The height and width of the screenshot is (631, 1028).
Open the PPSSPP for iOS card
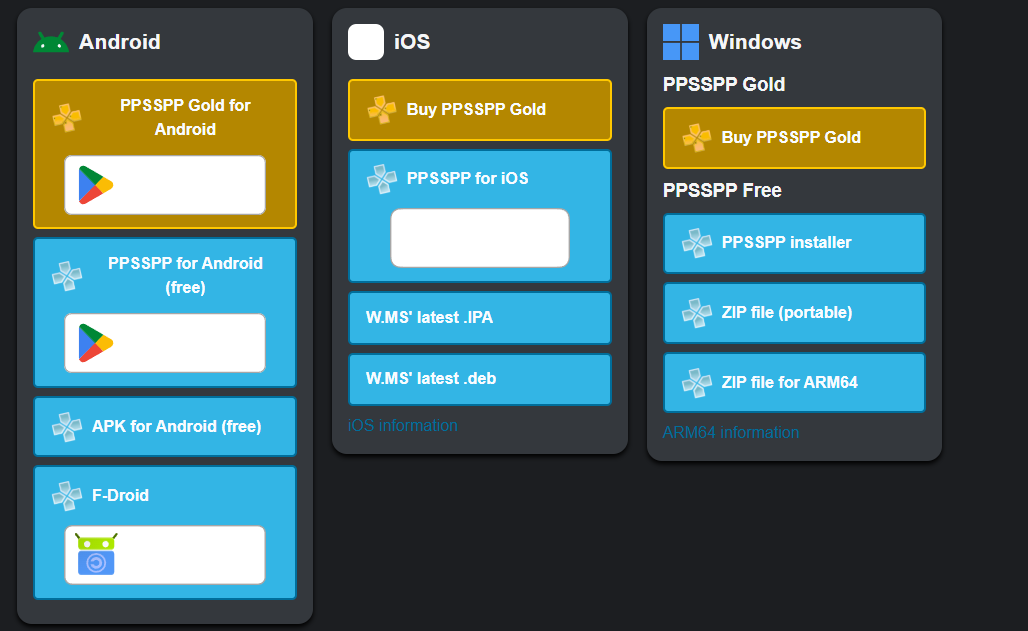(x=480, y=216)
